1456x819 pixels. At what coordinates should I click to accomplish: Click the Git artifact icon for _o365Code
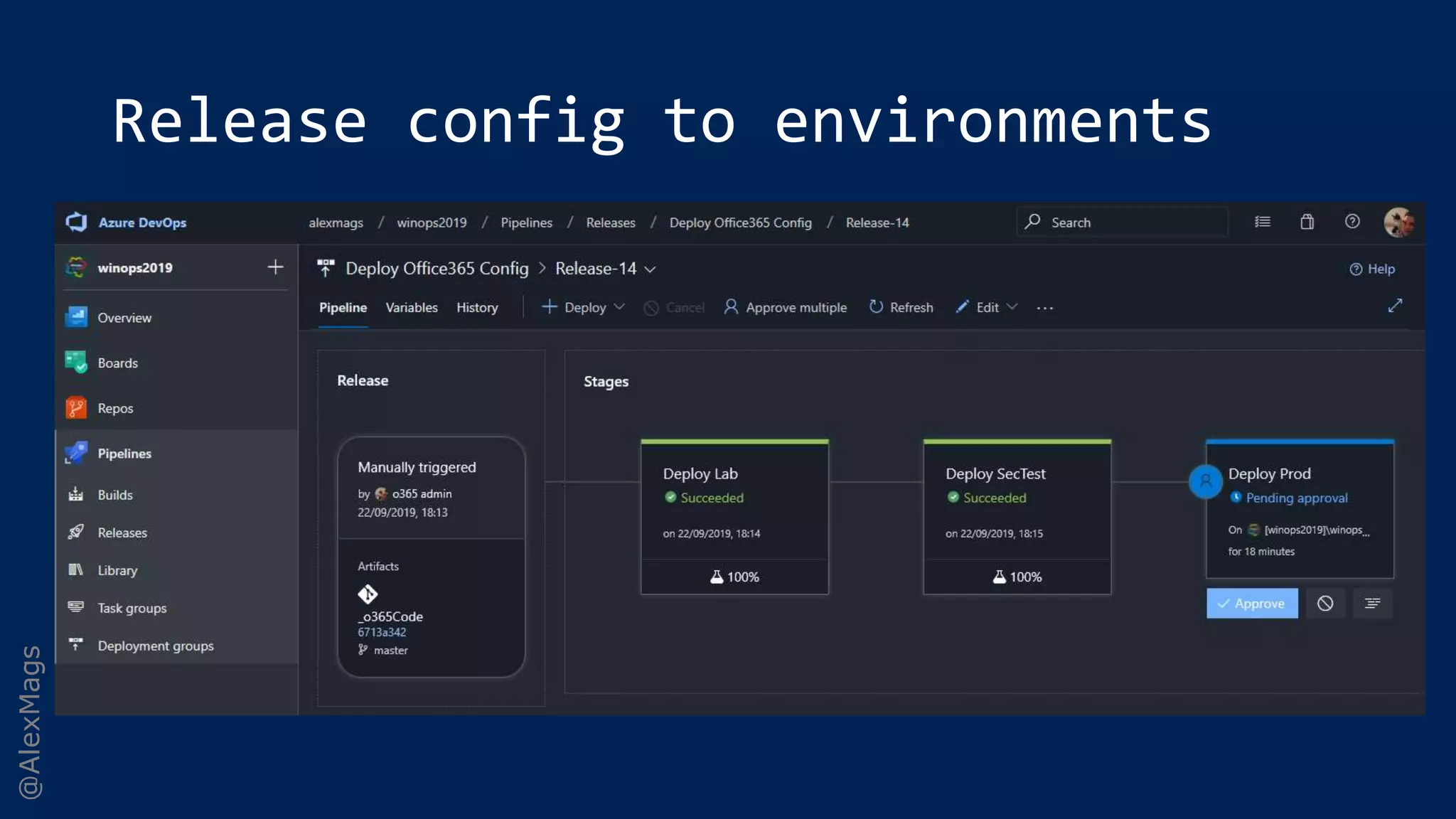click(x=368, y=594)
